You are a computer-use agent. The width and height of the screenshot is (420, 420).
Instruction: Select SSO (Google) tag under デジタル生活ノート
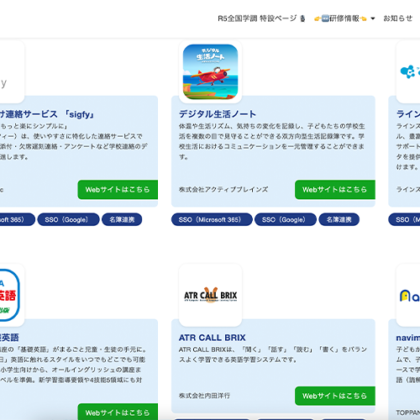(x=285, y=219)
